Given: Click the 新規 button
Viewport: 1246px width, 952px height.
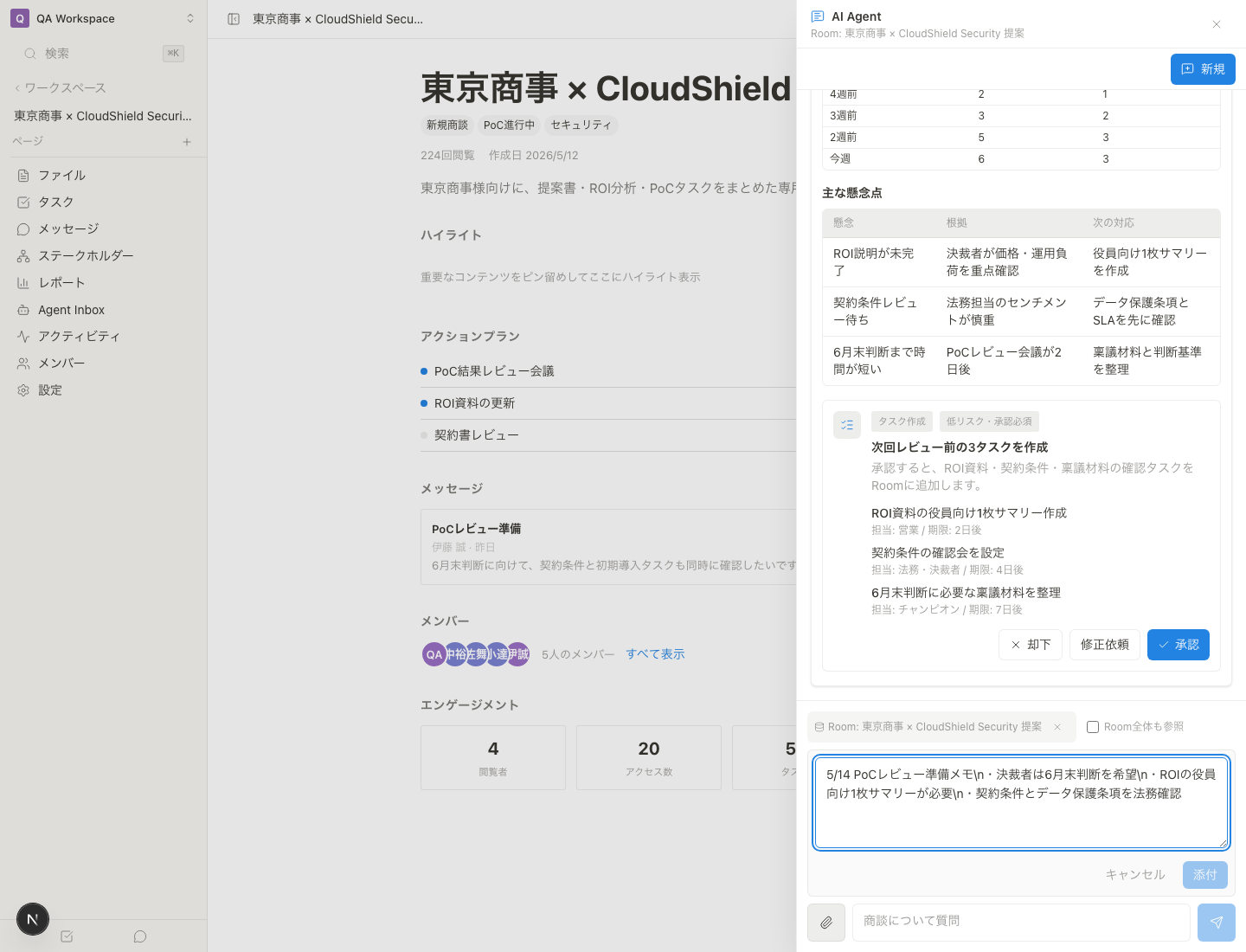Looking at the screenshot, I should pyautogui.click(x=1203, y=69).
